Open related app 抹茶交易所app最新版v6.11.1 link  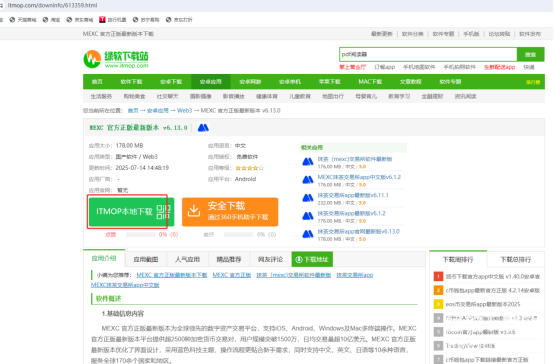pyautogui.click(x=353, y=195)
